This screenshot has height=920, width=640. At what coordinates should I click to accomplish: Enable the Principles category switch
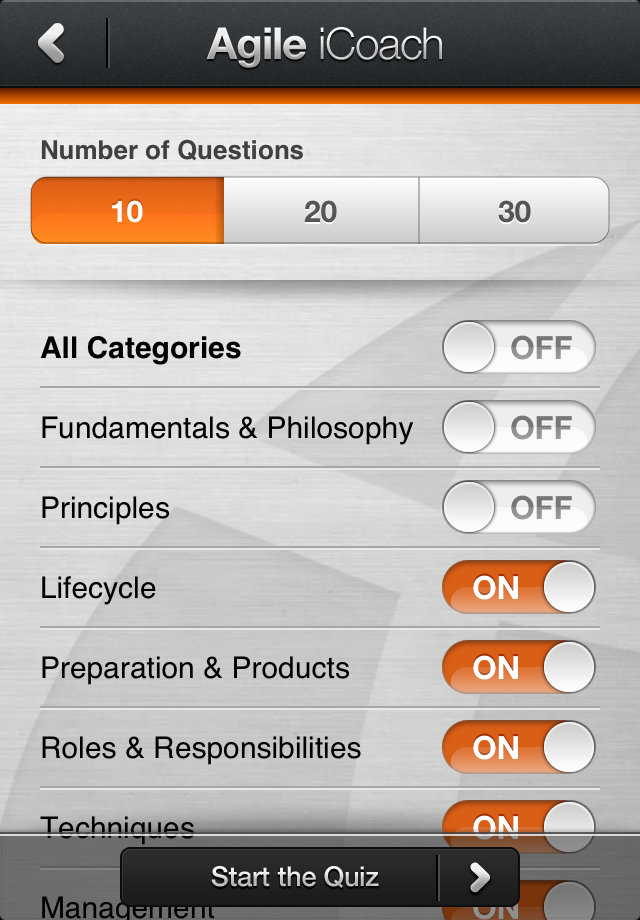click(518, 508)
